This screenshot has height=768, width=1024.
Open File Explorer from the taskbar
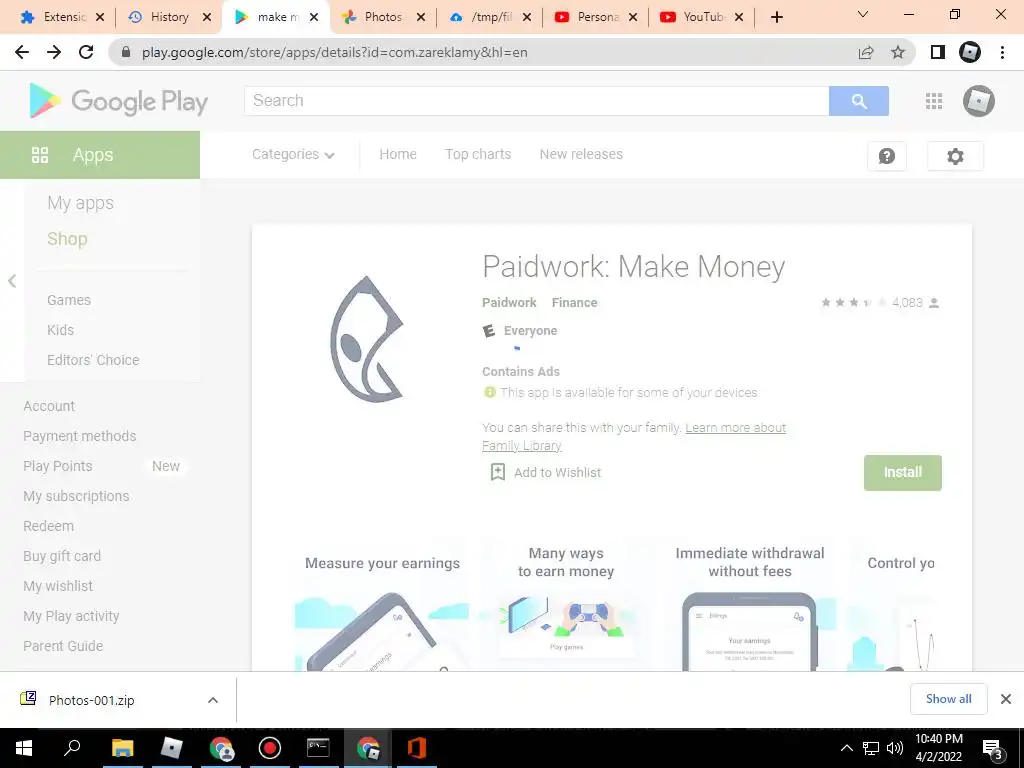[x=122, y=748]
